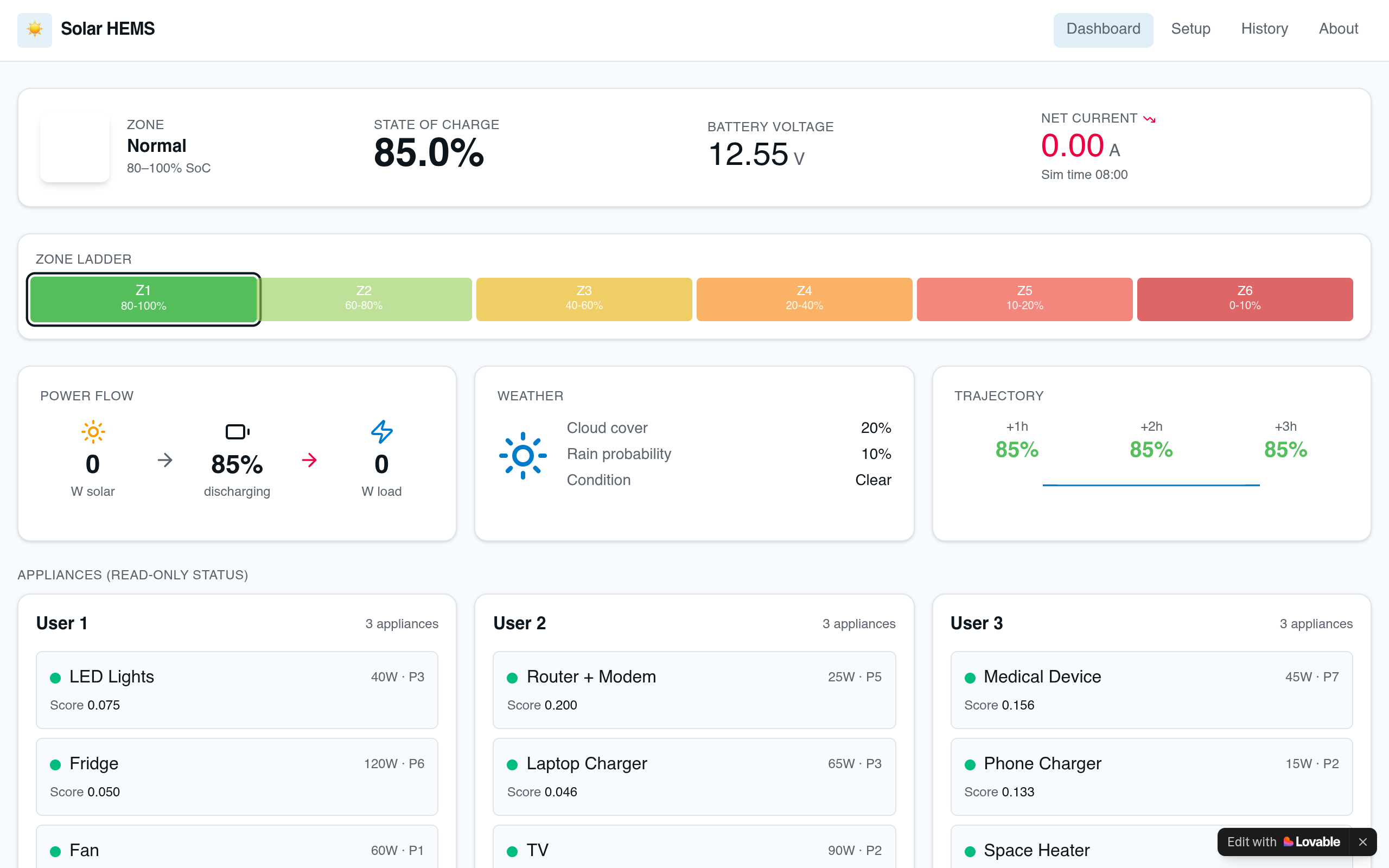Screen dimensions: 1389x868
Task: Dismiss the Lovable badge with X
Action: coord(1363,841)
